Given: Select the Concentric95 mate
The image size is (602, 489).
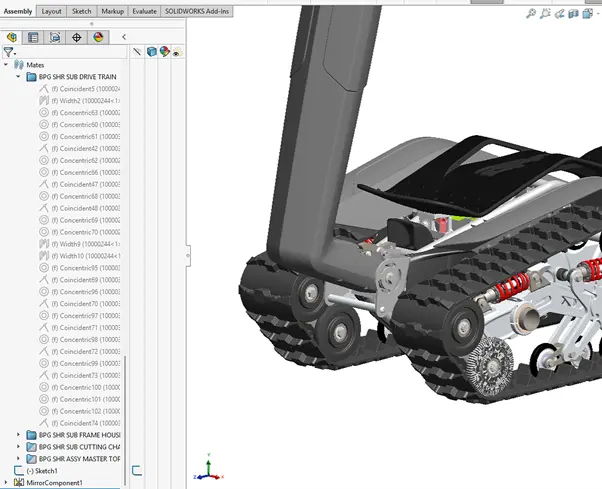Looking at the screenshot, I should tap(86, 268).
